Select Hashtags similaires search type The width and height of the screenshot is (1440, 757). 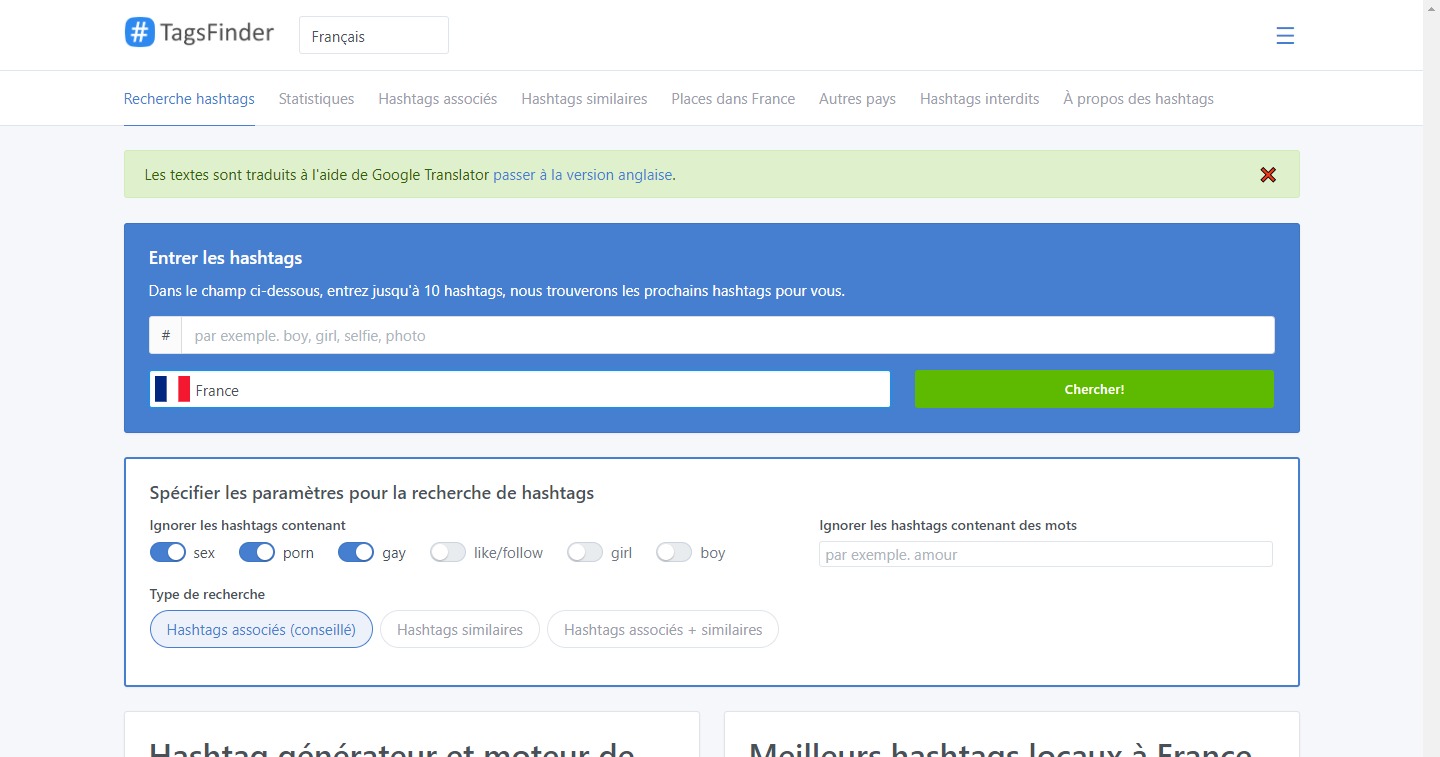coord(460,630)
